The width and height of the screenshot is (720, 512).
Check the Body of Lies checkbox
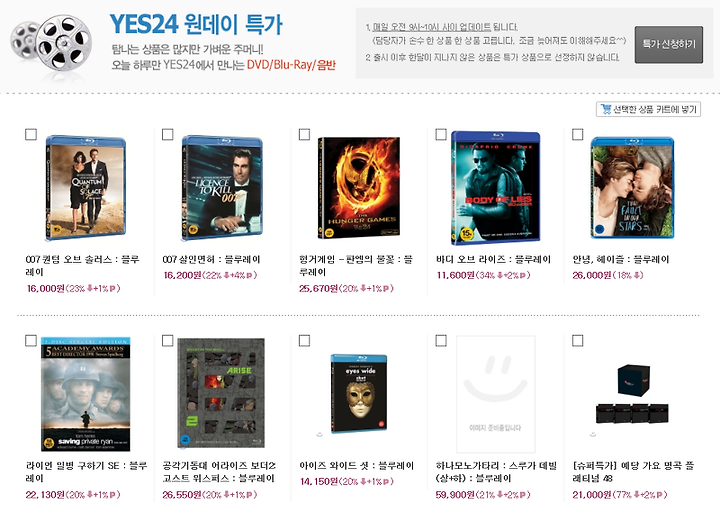point(441,135)
